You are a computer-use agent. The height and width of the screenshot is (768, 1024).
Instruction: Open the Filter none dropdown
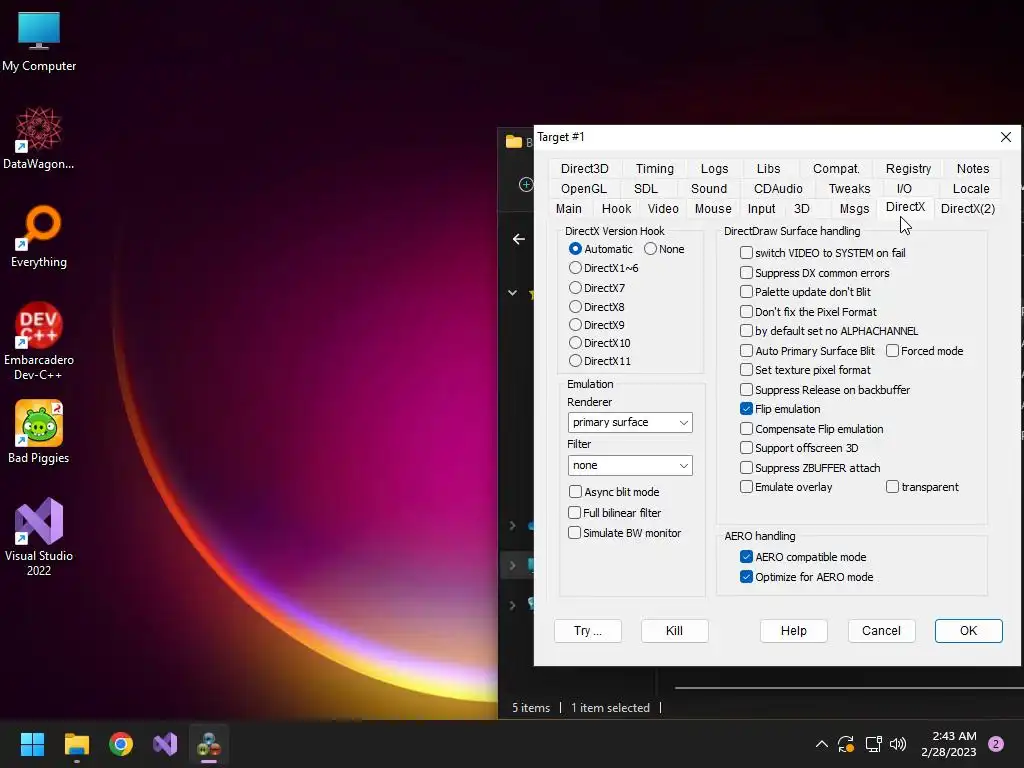click(630, 466)
